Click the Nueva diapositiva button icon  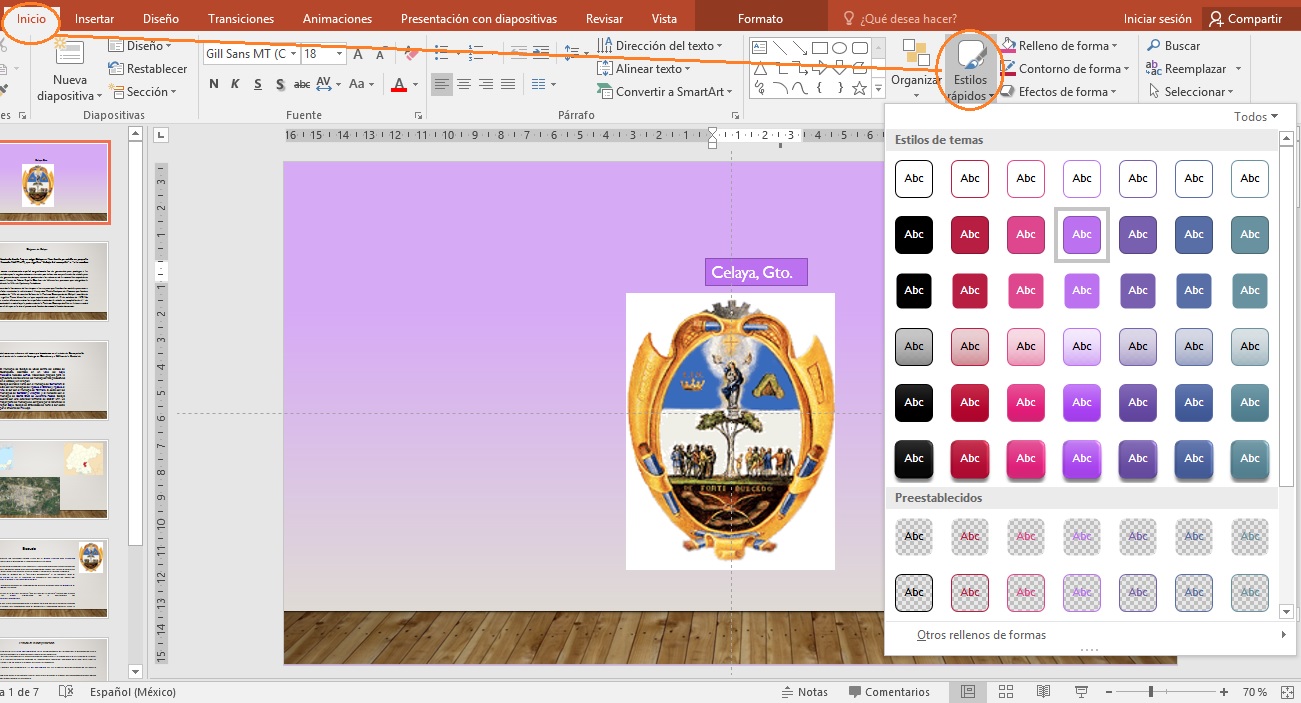(69, 56)
